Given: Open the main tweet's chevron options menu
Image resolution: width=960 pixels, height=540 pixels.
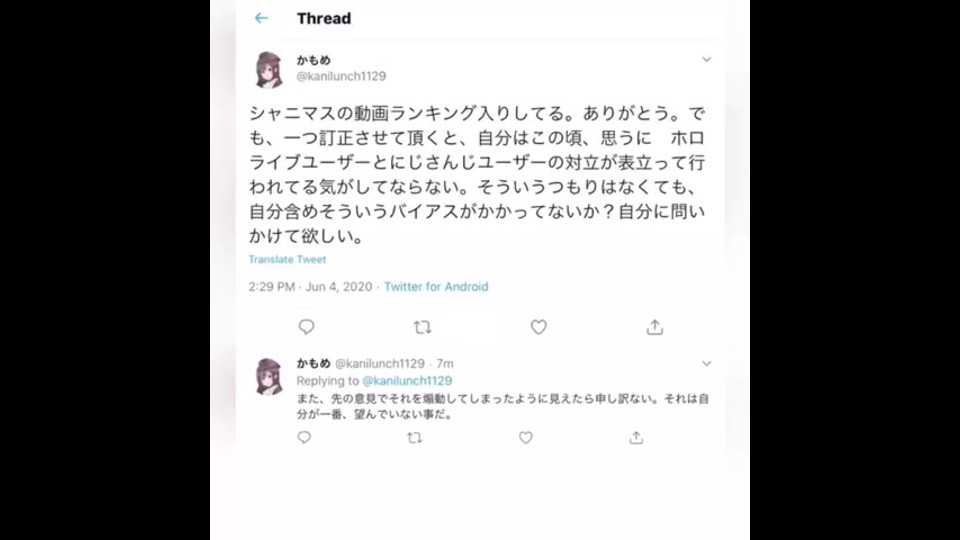Looking at the screenshot, I should click(x=707, y=59).
